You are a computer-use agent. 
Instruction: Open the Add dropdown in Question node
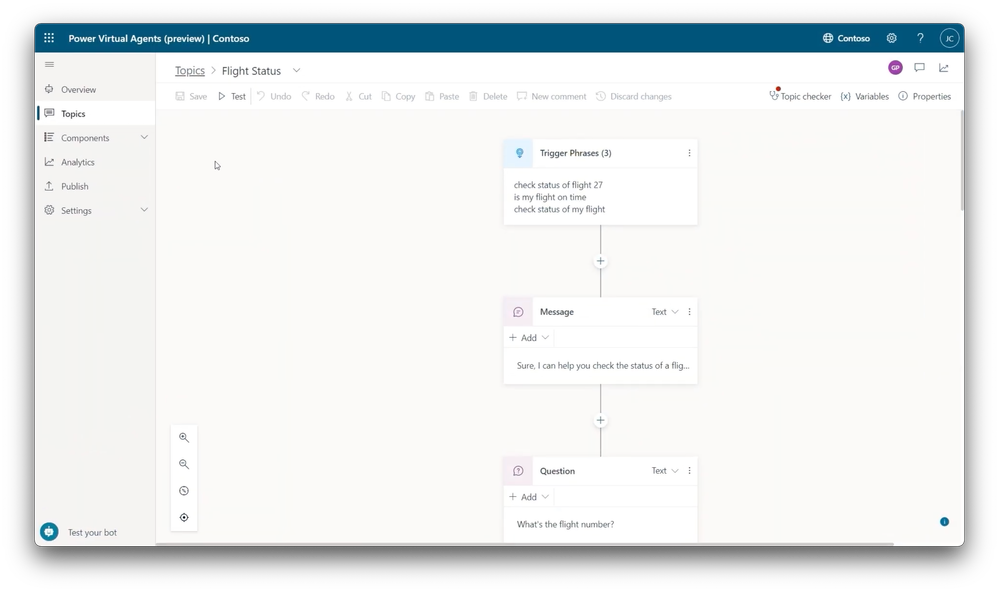pyautogui.click(x=529, y=497)
